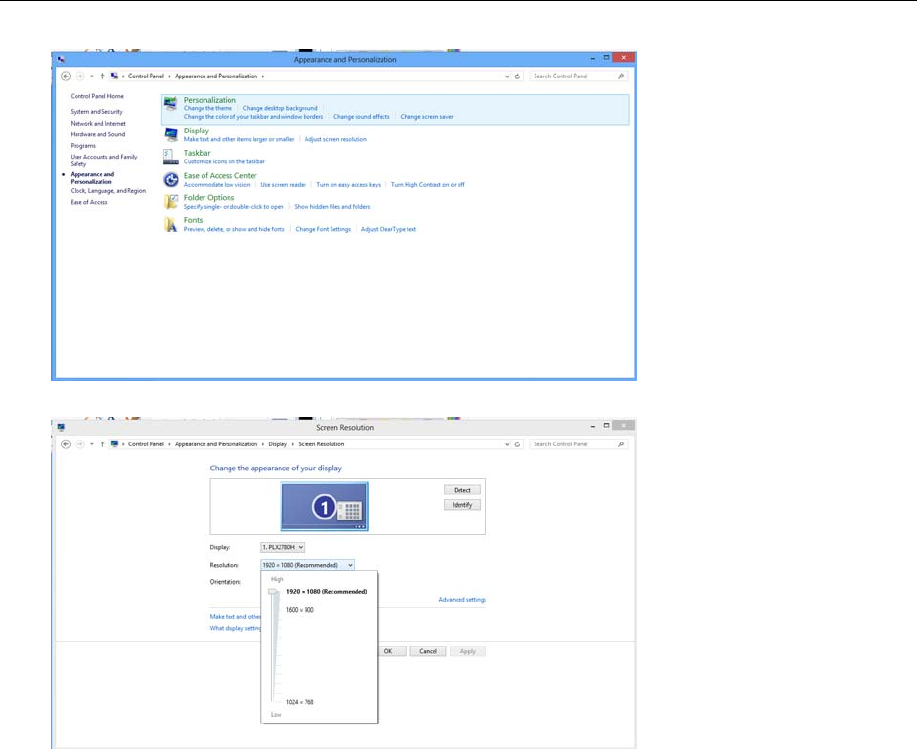Click the Identify button
The width and height of the screenshot is (917, 749).
(462, 505)
